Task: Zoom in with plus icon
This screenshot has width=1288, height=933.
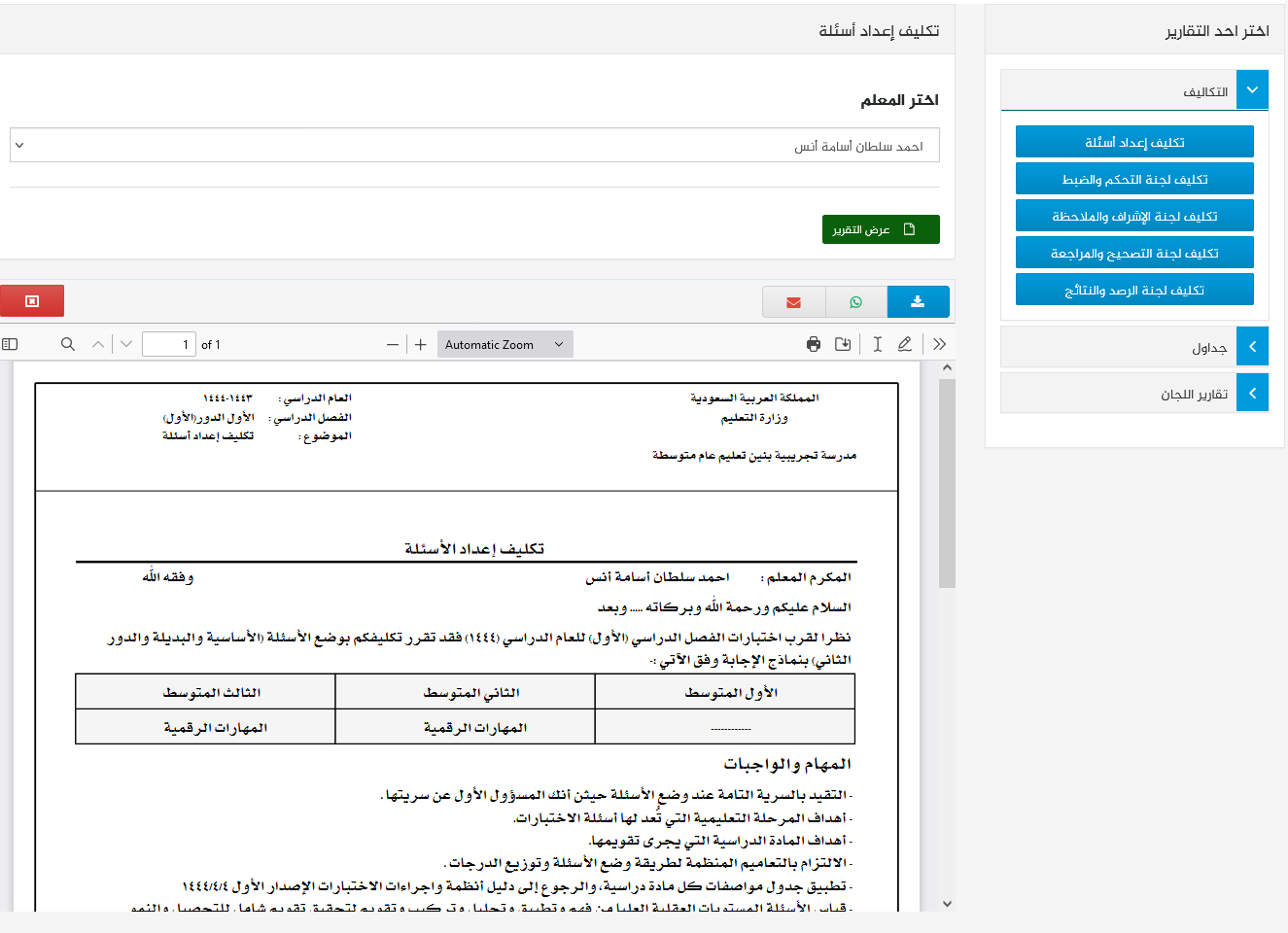Action: [x=421, y=344]
